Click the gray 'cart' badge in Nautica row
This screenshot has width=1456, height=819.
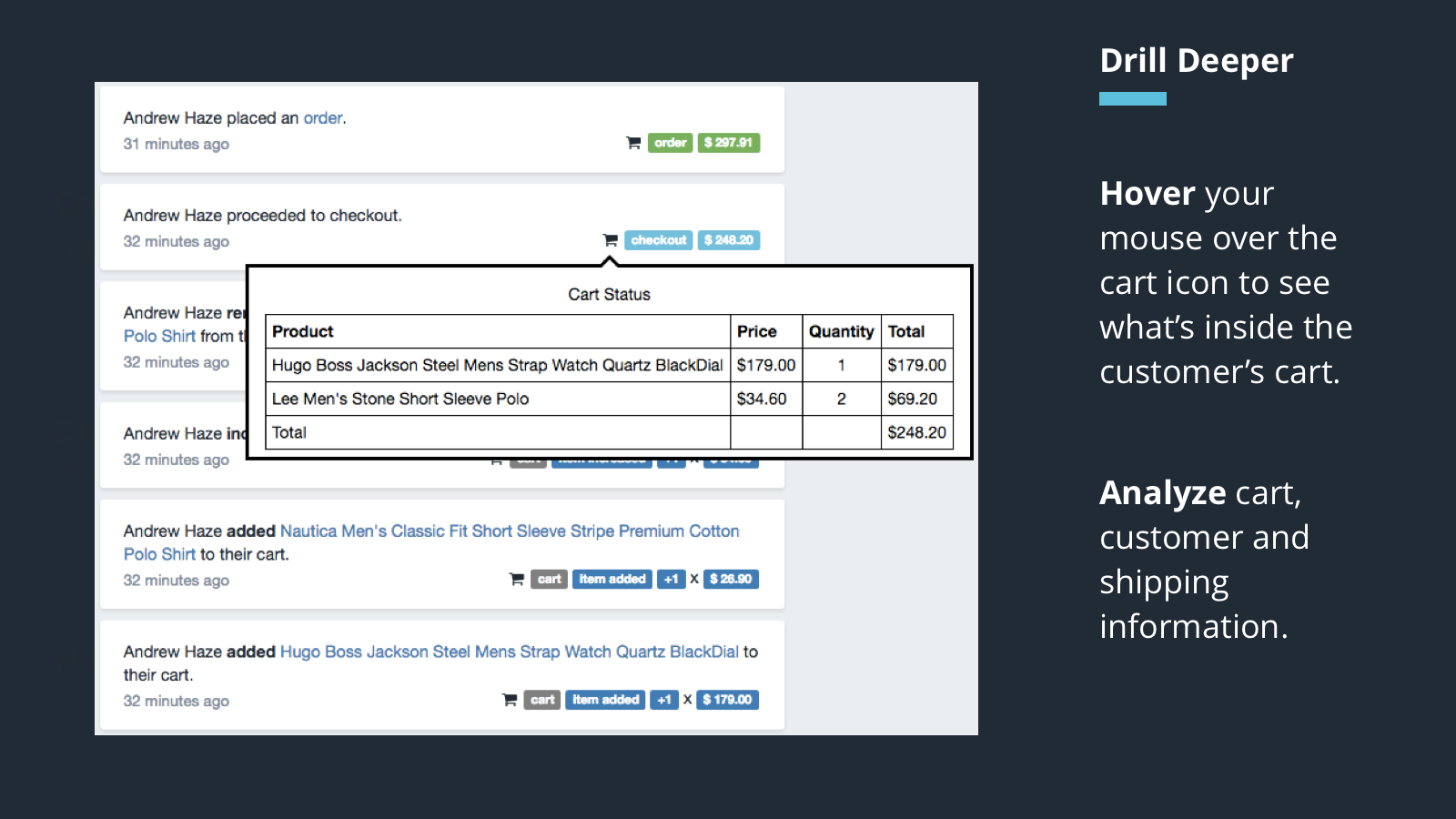550,579
